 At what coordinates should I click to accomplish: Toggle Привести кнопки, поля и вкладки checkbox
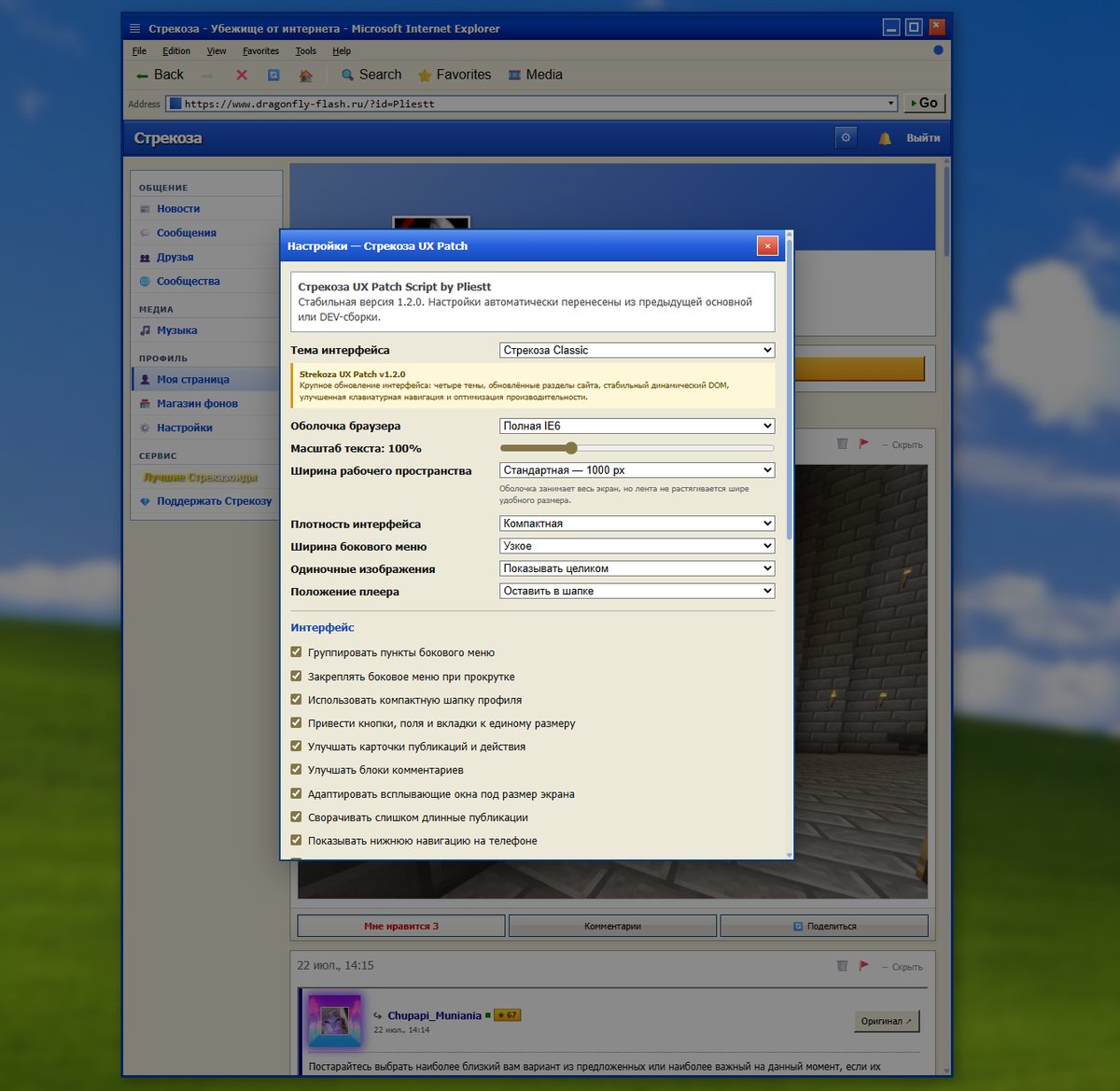click(296, 722)
